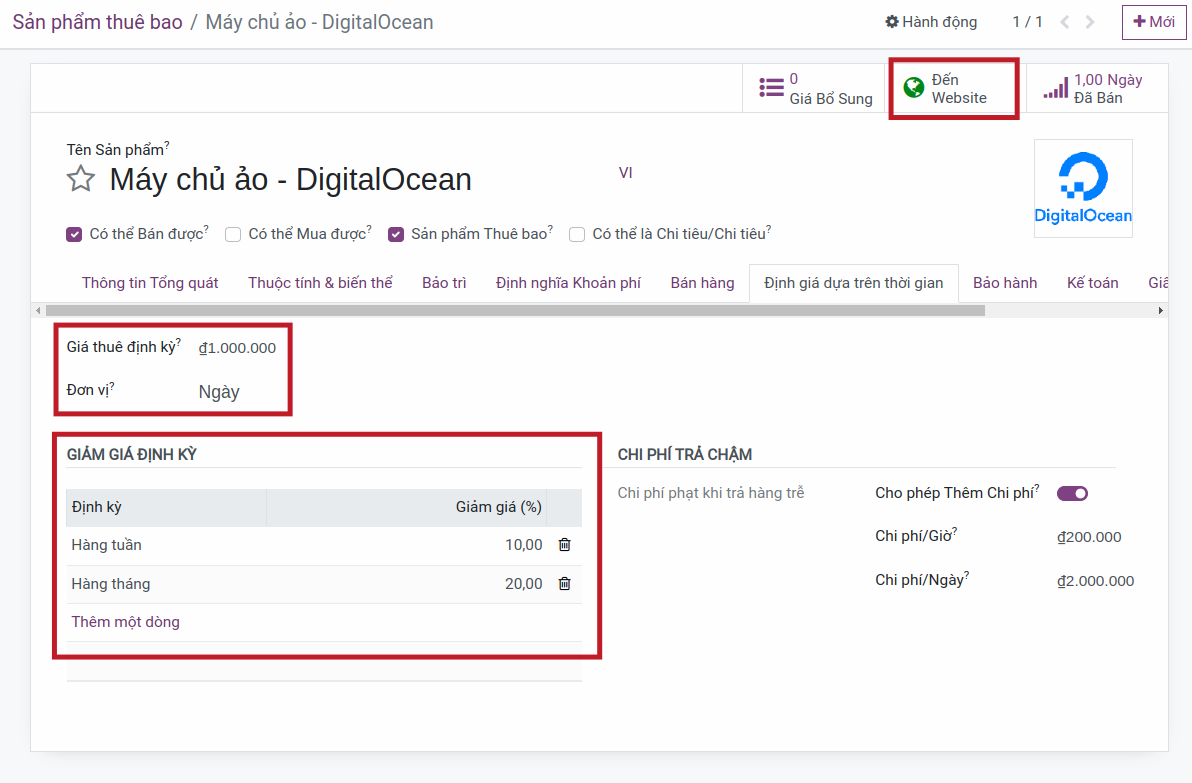The width and height of the screenshot is (1192, 783).
Task: Open Giá Bổ Sung list button
Action: [815, 89]
